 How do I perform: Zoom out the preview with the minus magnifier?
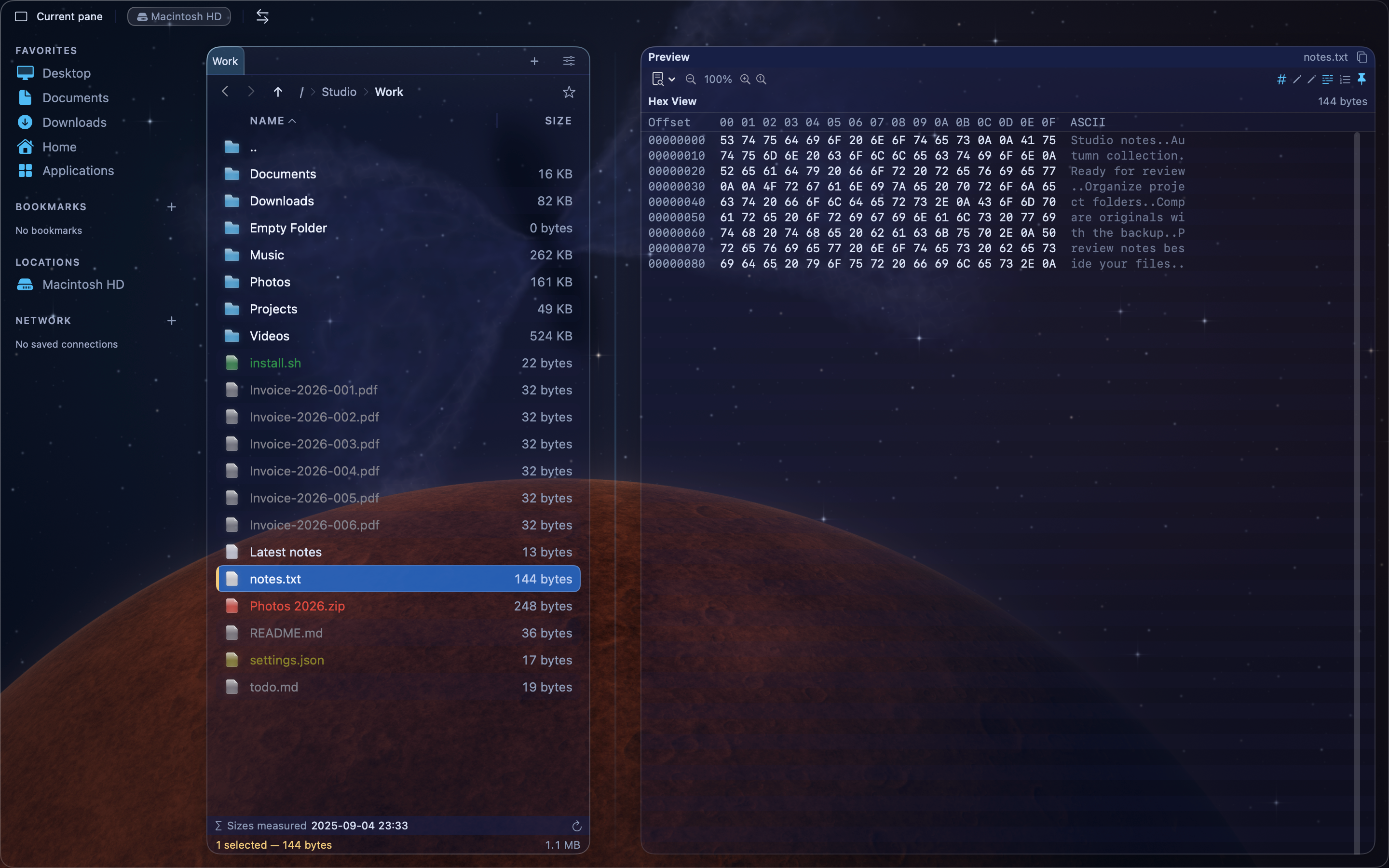[x=691, y=79]
